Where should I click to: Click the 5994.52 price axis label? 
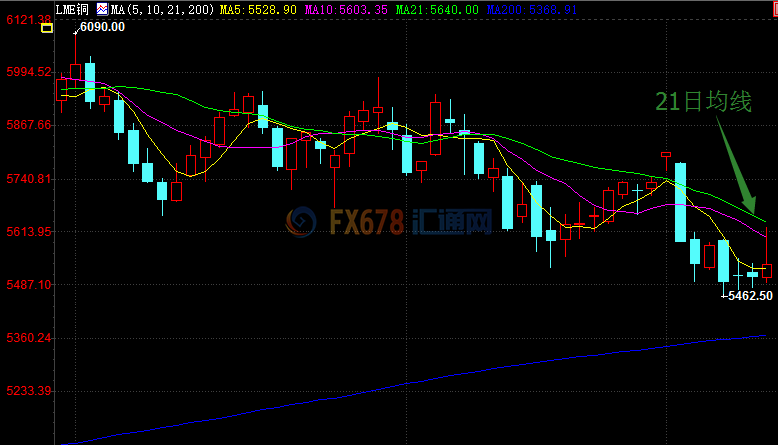[27, 72]
